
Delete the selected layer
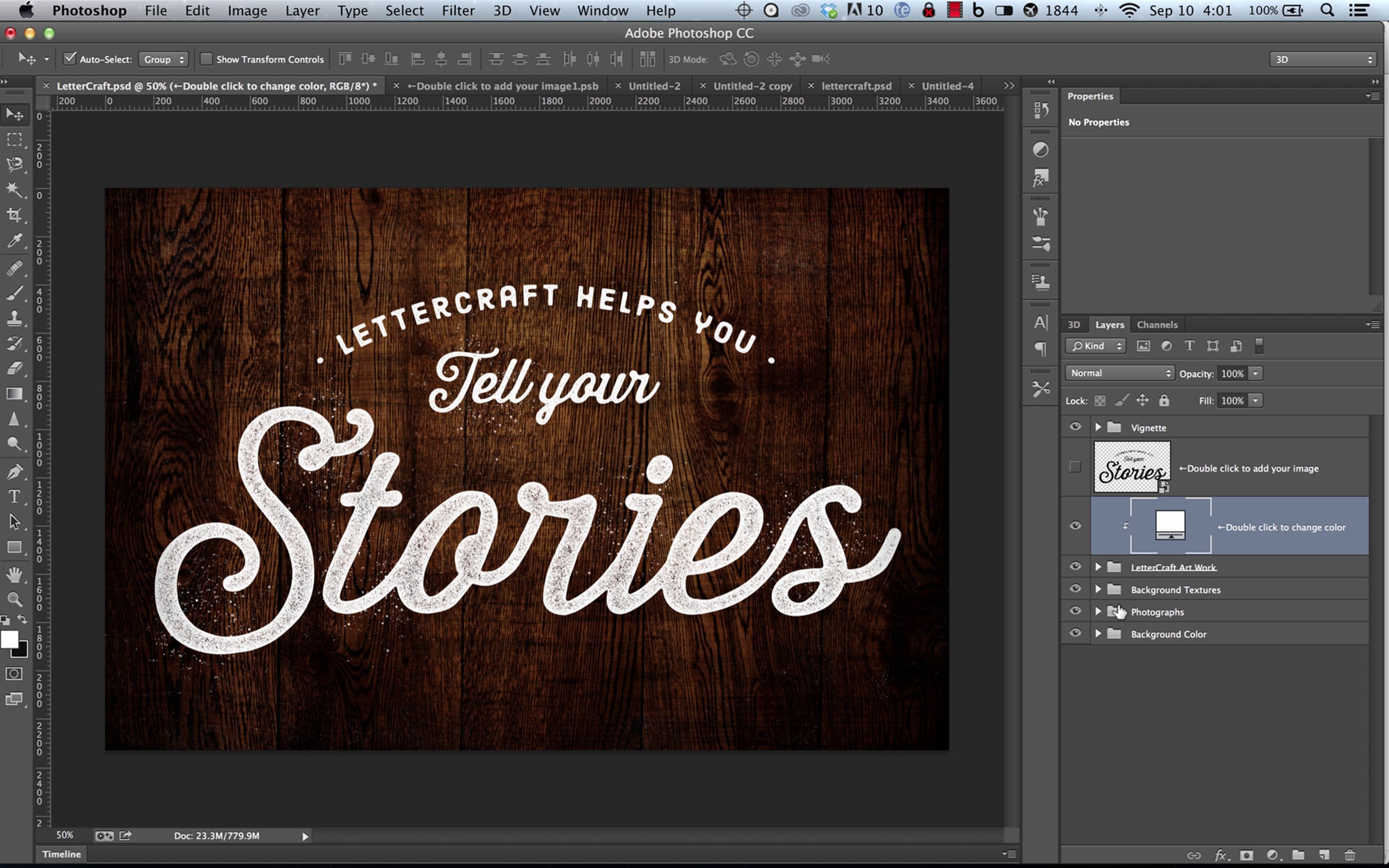[x=1350, y=855]
